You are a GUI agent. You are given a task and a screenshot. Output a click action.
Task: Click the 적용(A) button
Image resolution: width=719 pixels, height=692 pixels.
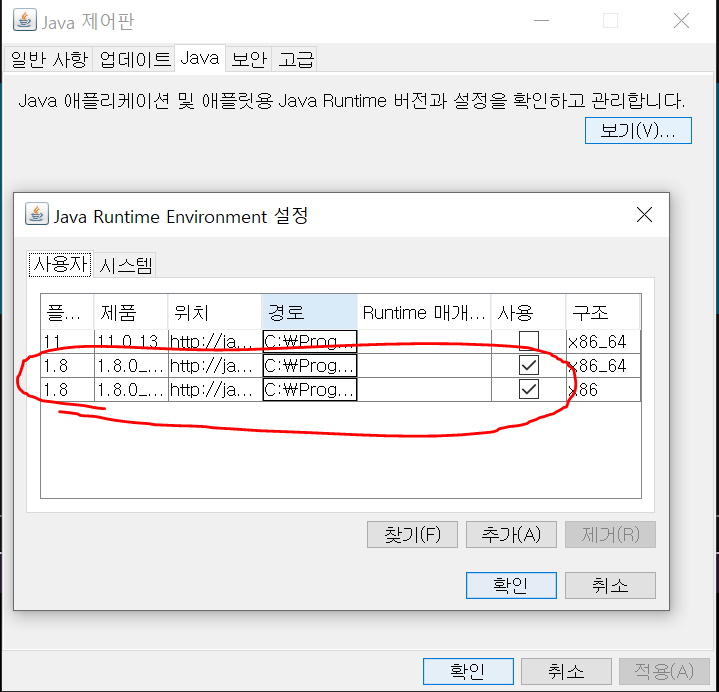pos(664,671)
